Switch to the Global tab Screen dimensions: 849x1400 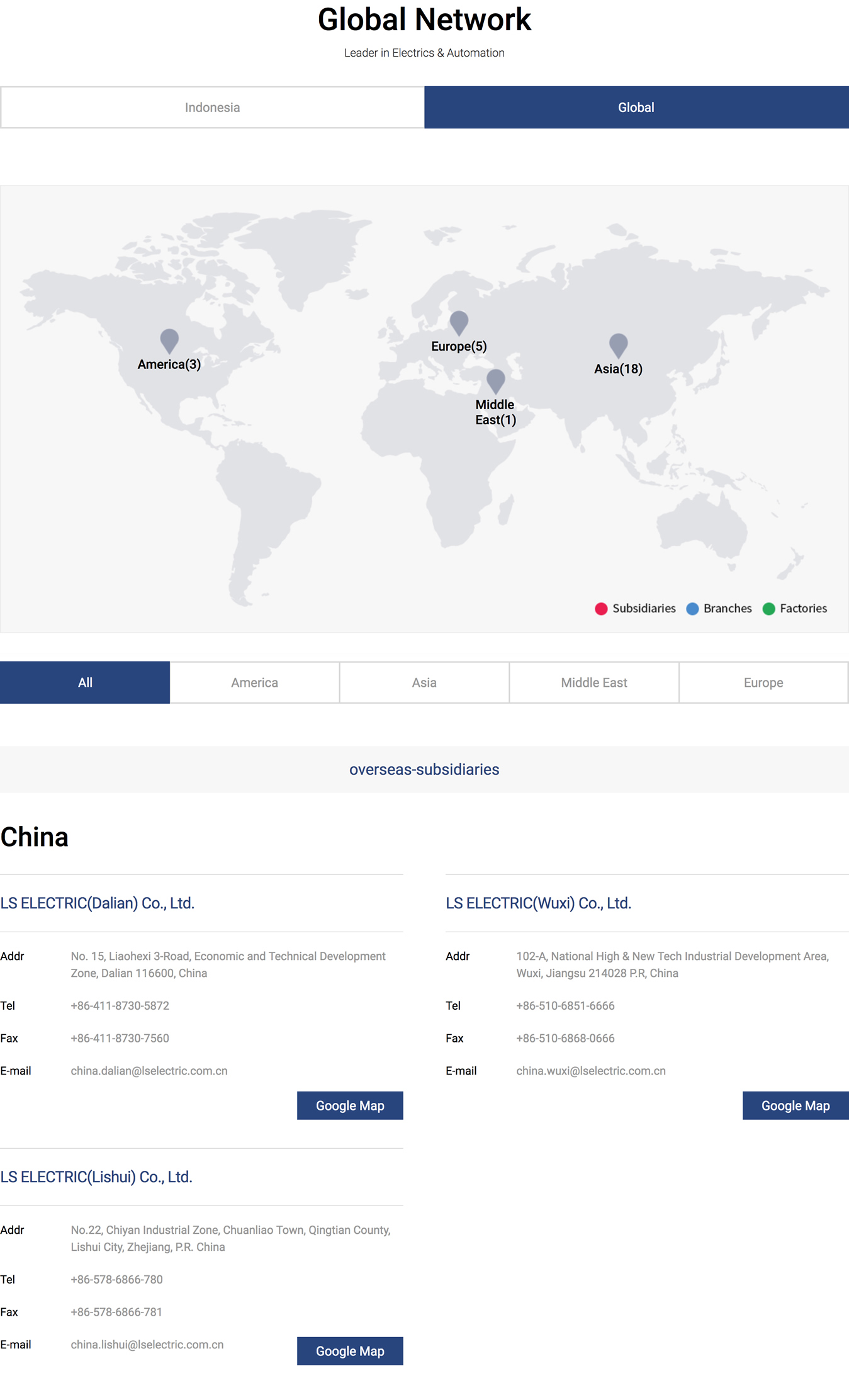(x=636, y=108)
